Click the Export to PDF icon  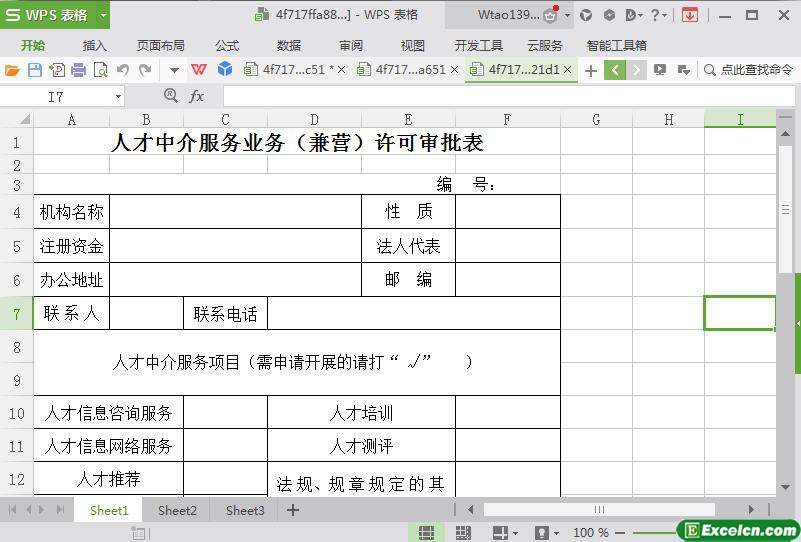57,70
